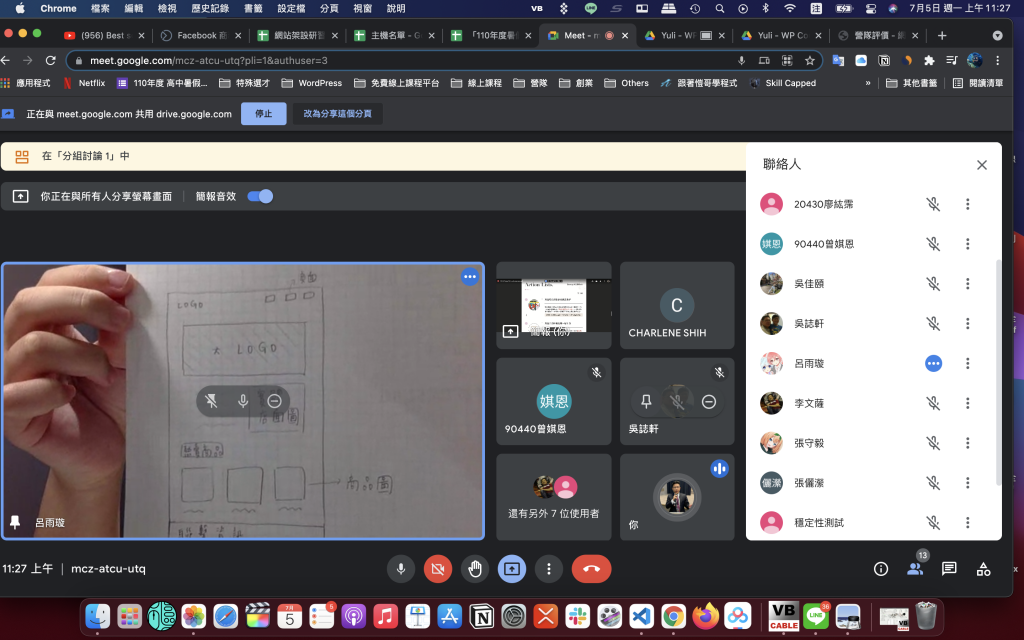Toggle the 簡報音效 switch
This screenshot has height=640, width=1024.
pyautogui.click(x=260, y=197)
